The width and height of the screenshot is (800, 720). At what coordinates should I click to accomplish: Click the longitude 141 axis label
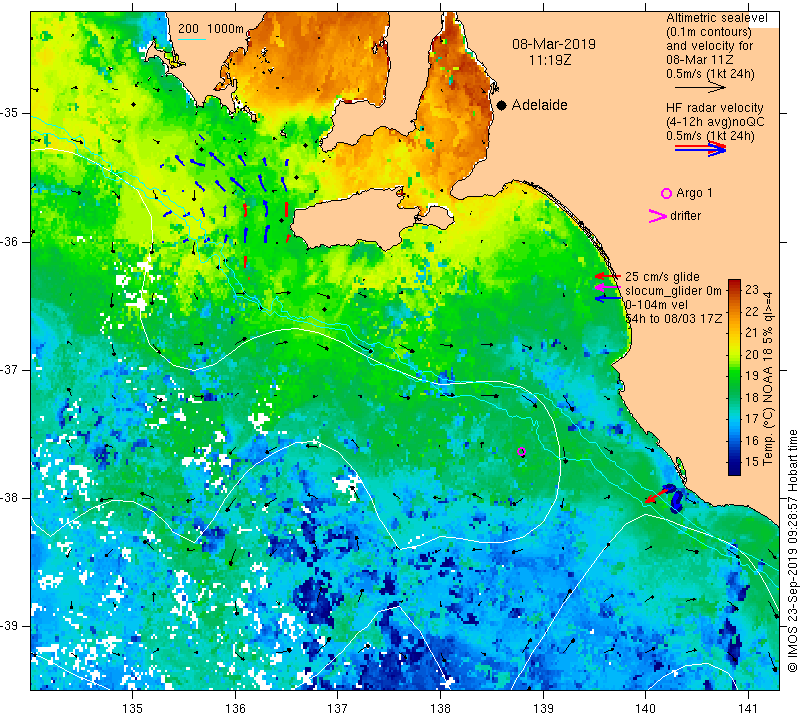pyautogui.click(x=748, y=708)
